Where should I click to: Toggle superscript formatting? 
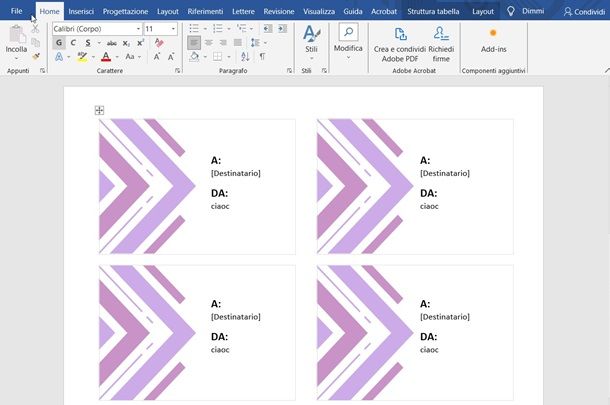pos(140,43)
